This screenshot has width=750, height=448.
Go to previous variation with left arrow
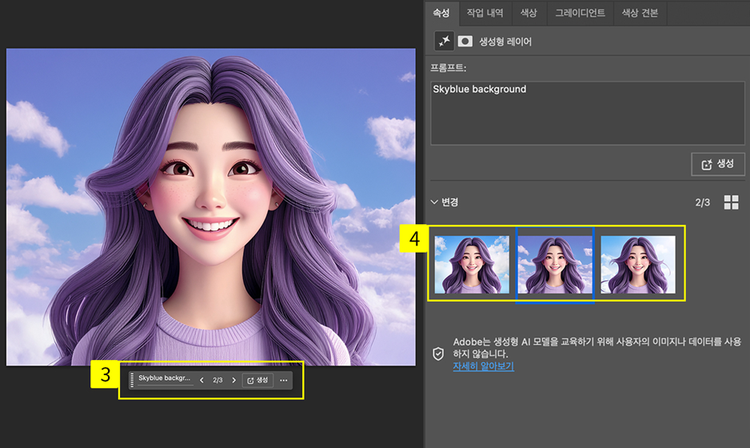[201, 380]
